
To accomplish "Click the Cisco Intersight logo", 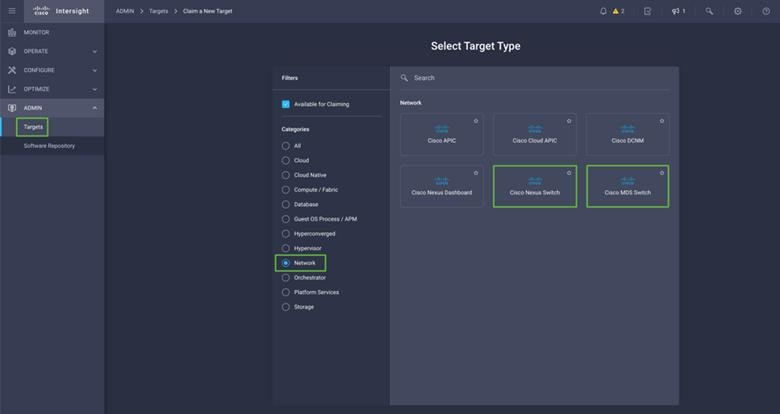I will click(61, 11).
